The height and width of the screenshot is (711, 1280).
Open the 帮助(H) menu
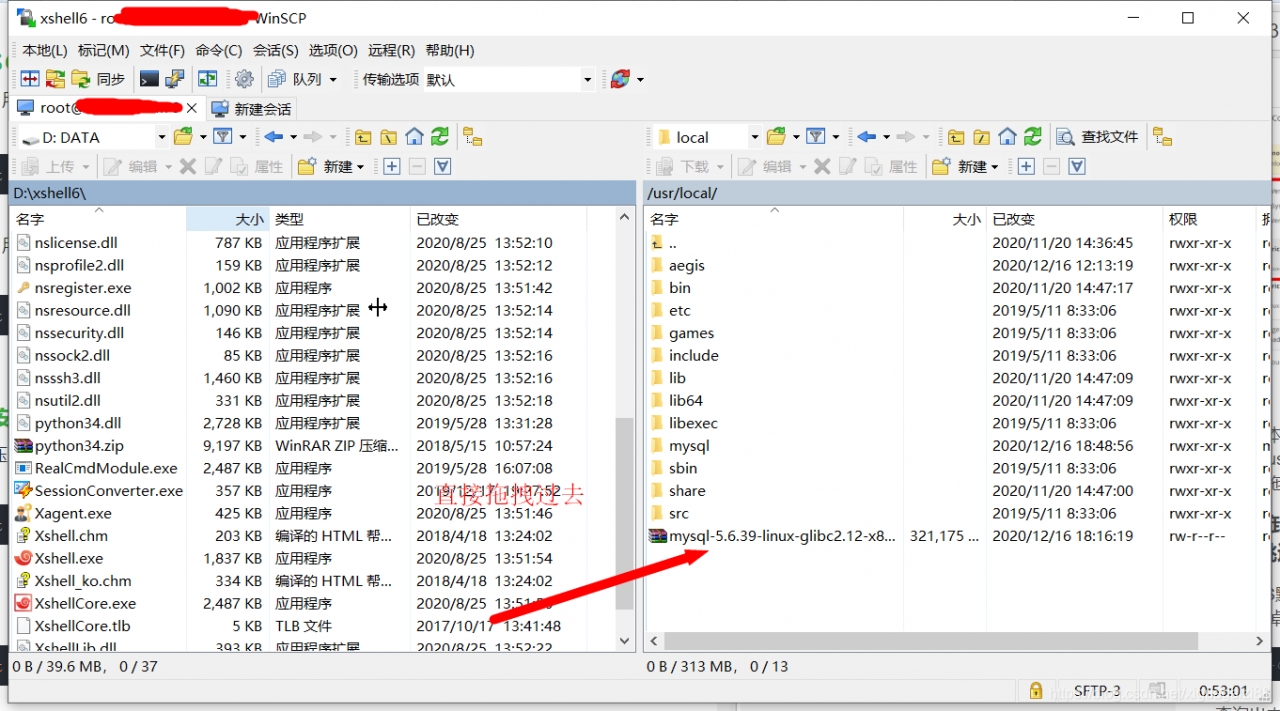click(450, 50)
